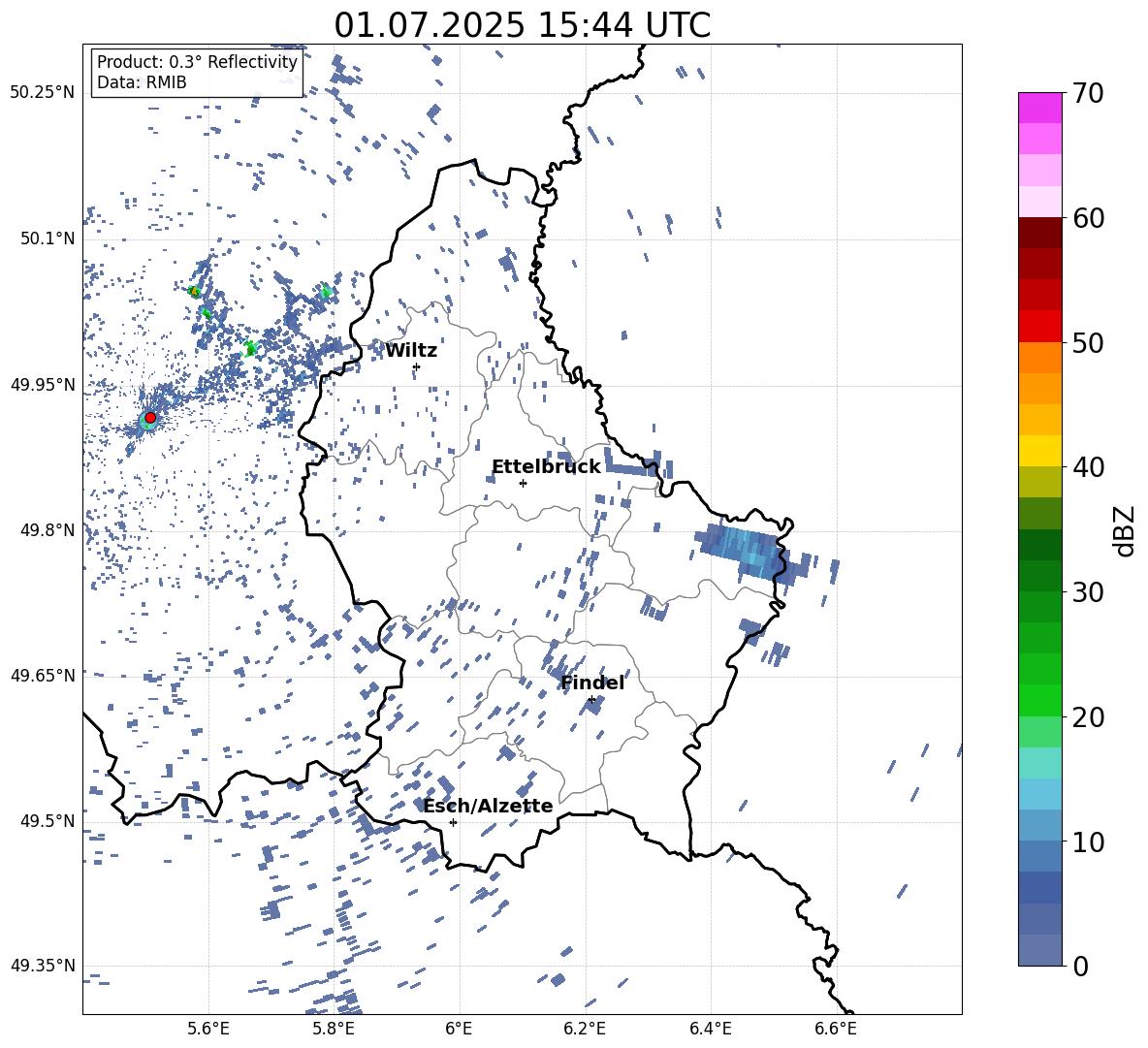Click the 5.8°E longitude label
The image size is (1148, 1048).
point(334,1029)
